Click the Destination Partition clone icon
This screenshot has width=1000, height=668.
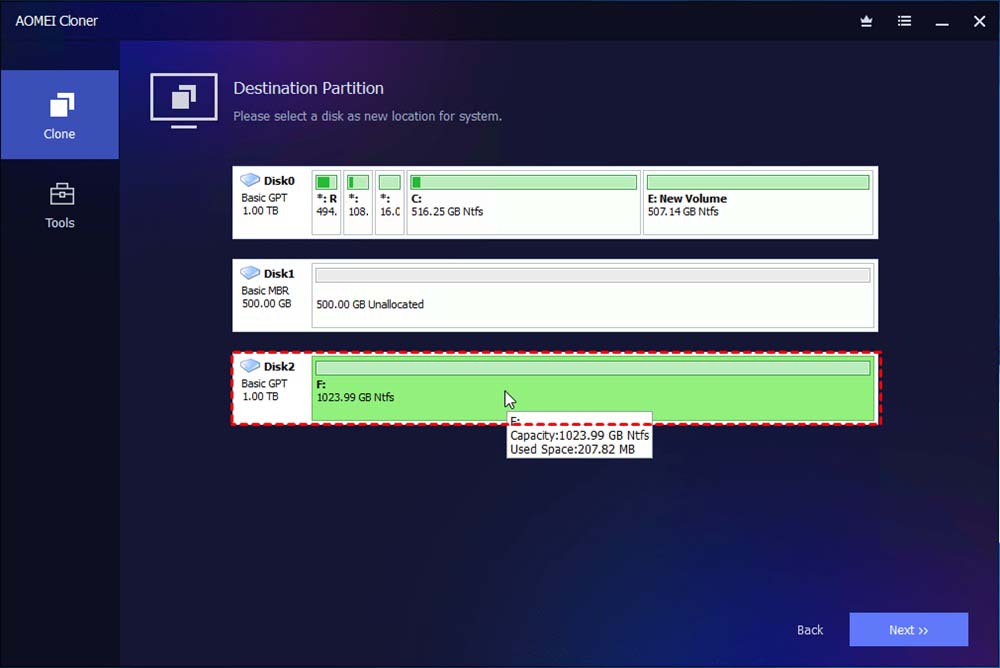pos(184,100)
